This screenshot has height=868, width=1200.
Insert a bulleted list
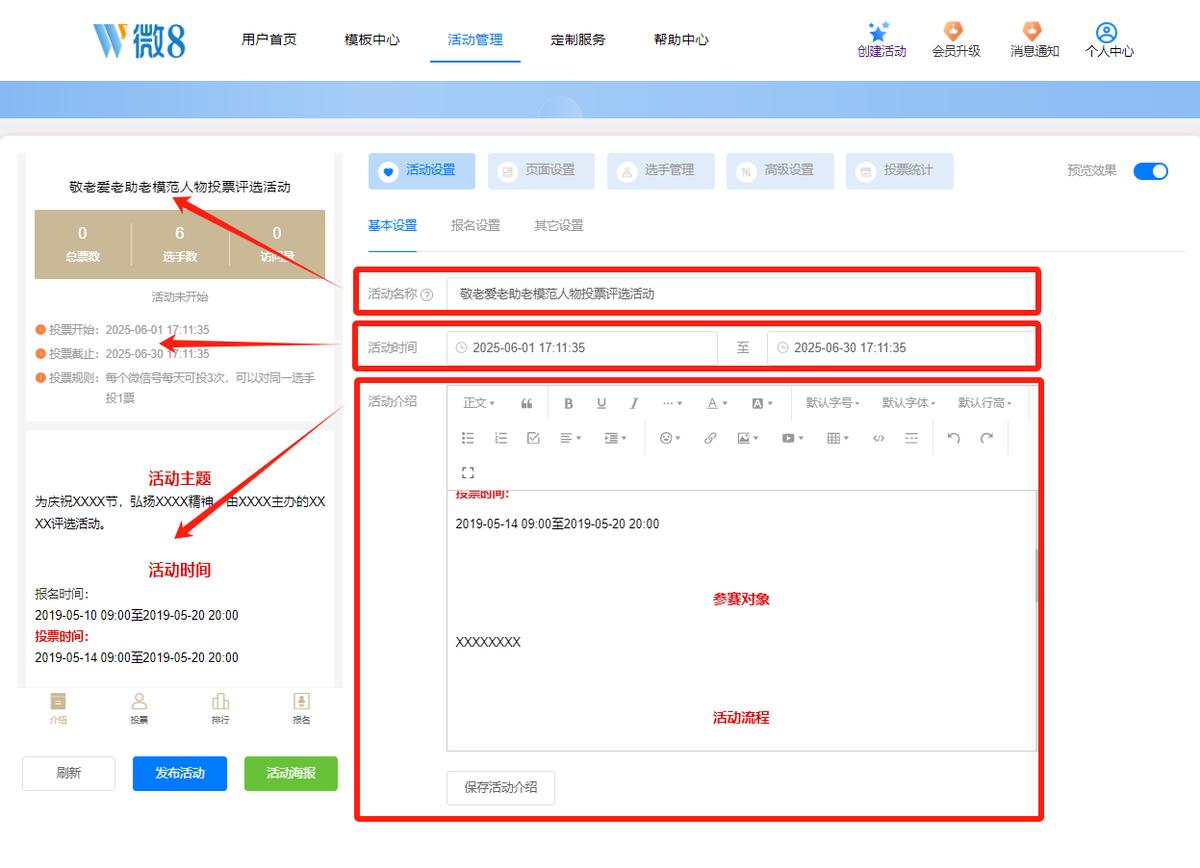coord(468,438)
